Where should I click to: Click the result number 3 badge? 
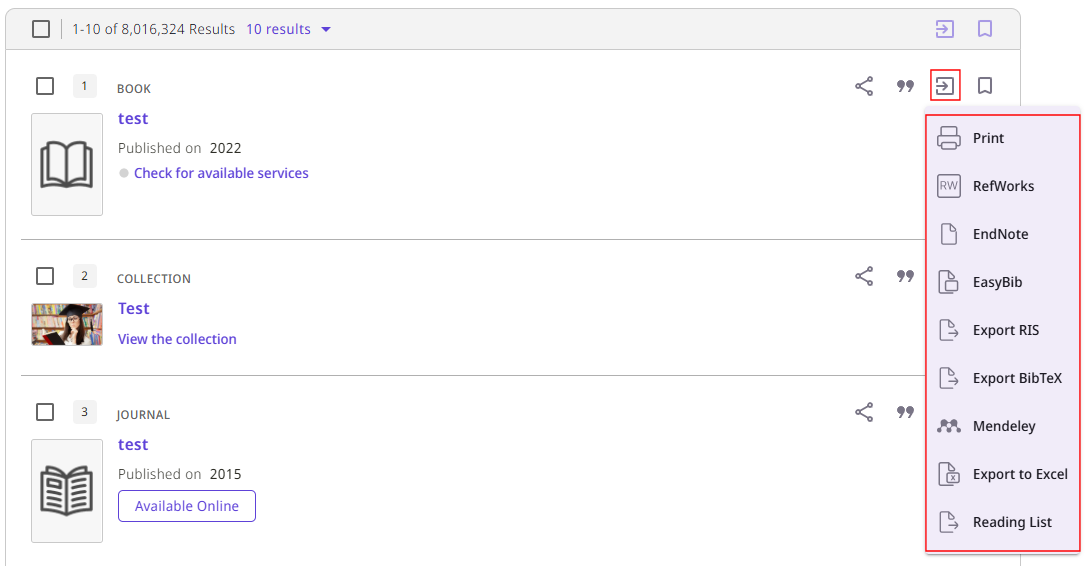pyautogui.click(x=84, y=412)
